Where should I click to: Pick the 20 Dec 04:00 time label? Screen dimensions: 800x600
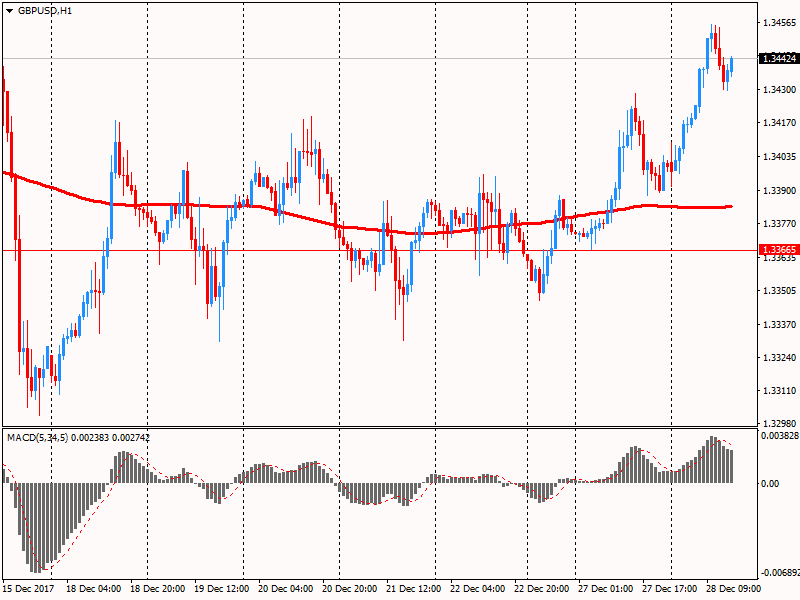click(289, 590)
